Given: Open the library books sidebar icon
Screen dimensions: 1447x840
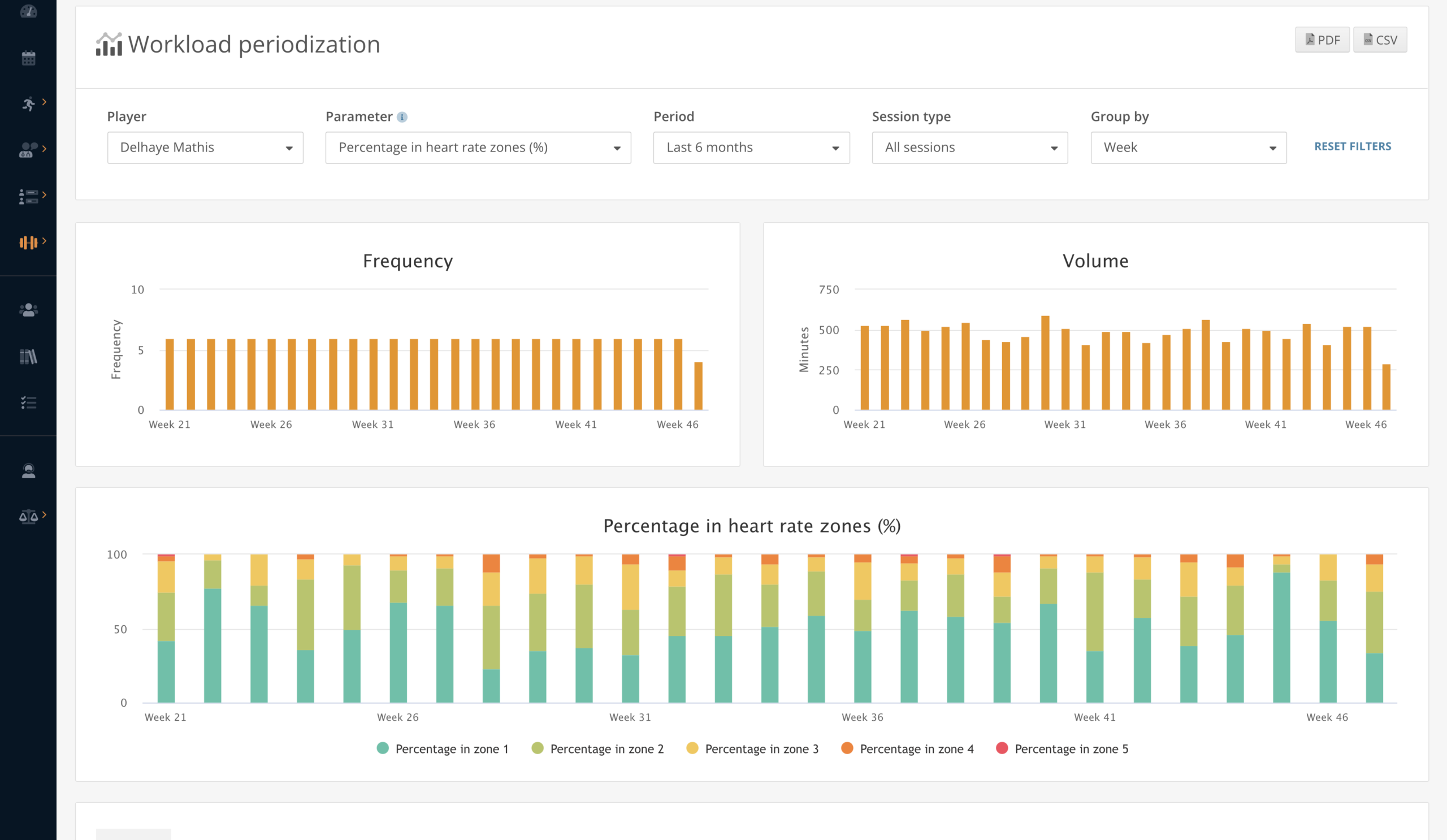Looking at the screenshot, I should [x=28, y=357].
